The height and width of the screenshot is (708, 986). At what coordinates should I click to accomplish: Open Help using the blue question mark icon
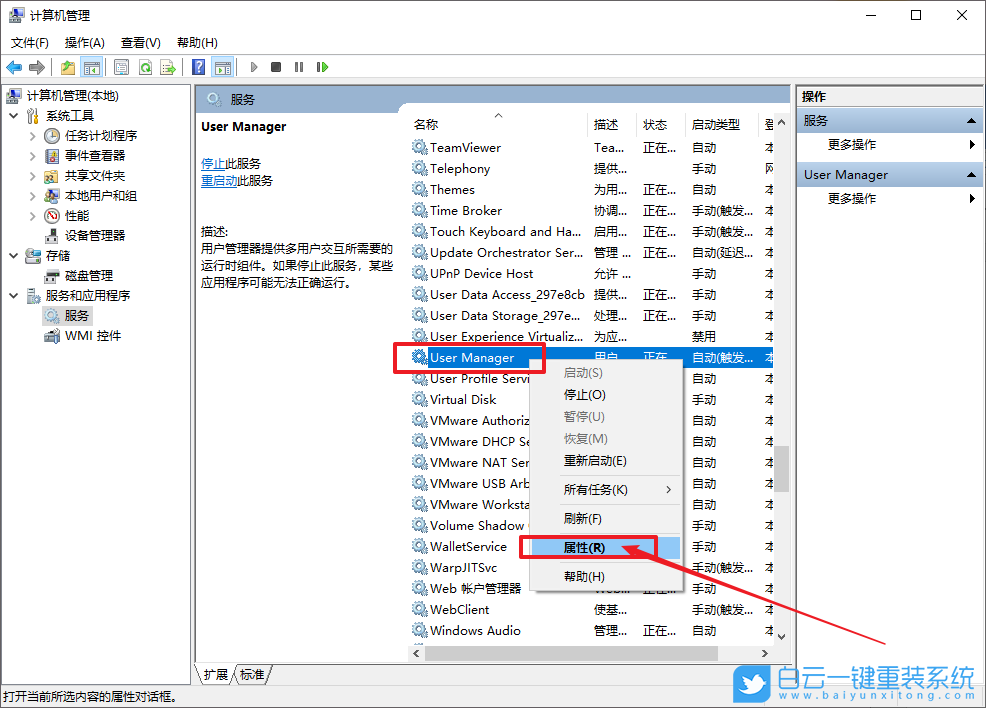[x=201, y=67]
